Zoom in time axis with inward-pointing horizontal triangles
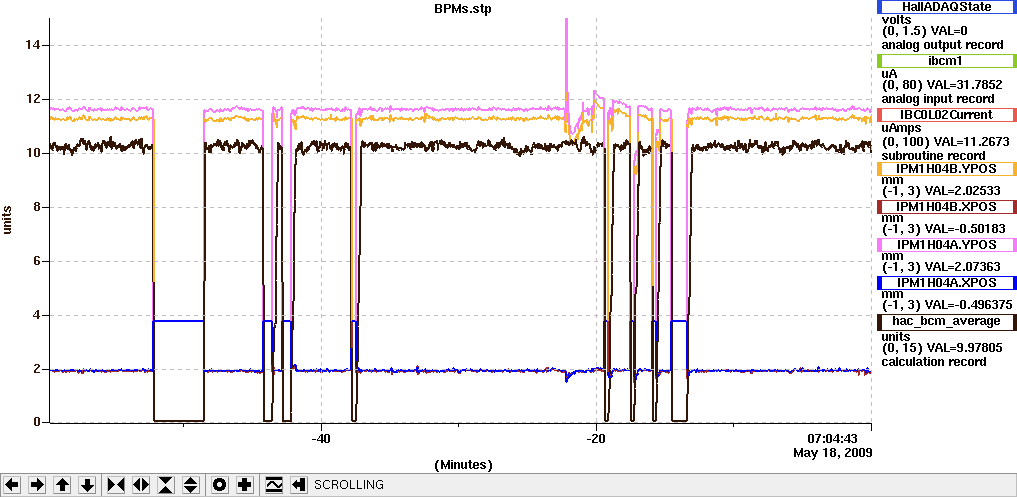 click(116, 485)
